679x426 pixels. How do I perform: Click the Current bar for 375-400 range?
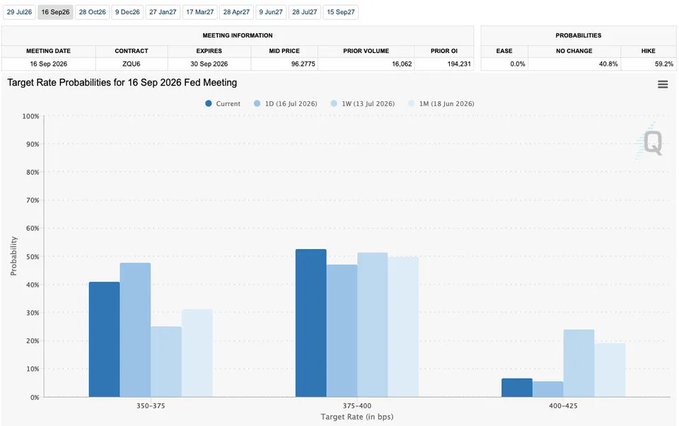coord(311,323)
